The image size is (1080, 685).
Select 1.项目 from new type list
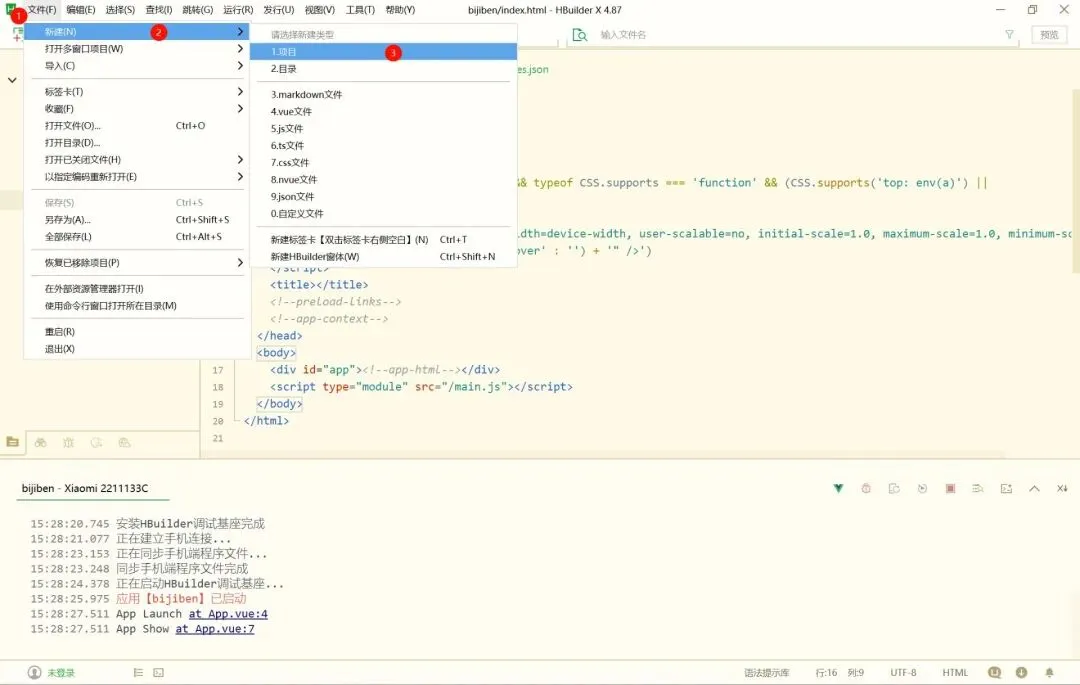pos(384,52)
